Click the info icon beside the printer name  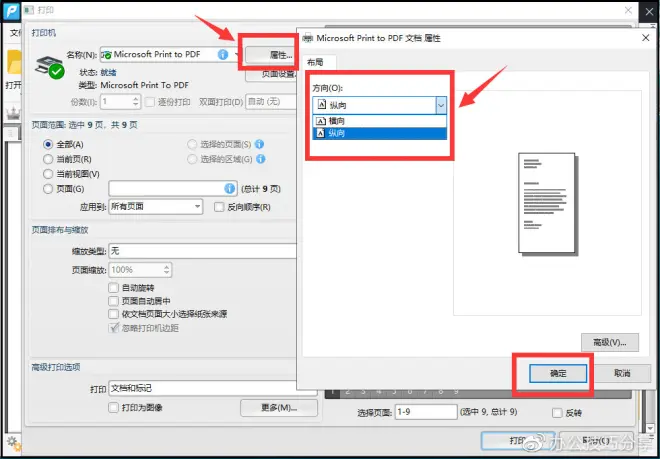point(223,54)
